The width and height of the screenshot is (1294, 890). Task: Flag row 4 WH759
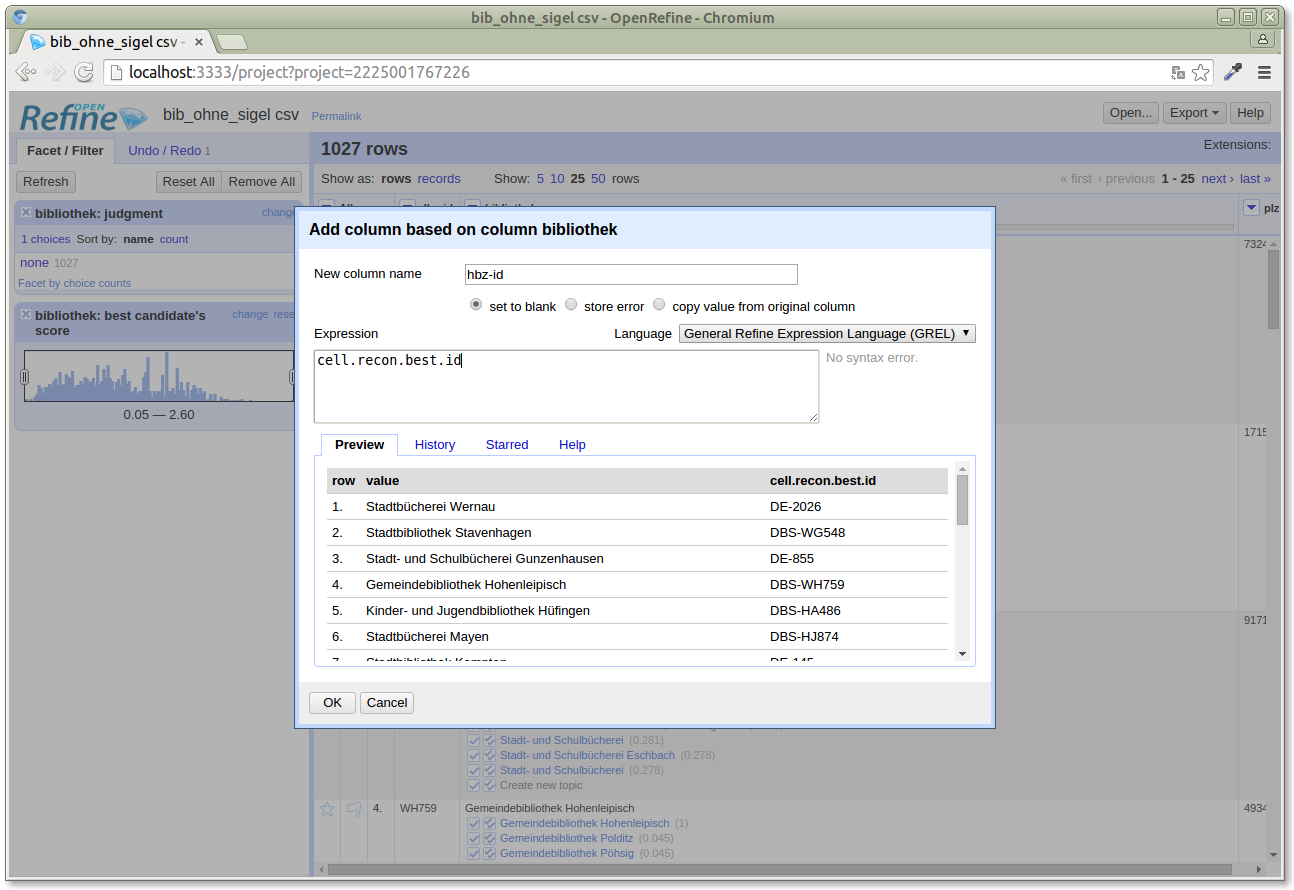pyautogui.click(x=354, y=809)
